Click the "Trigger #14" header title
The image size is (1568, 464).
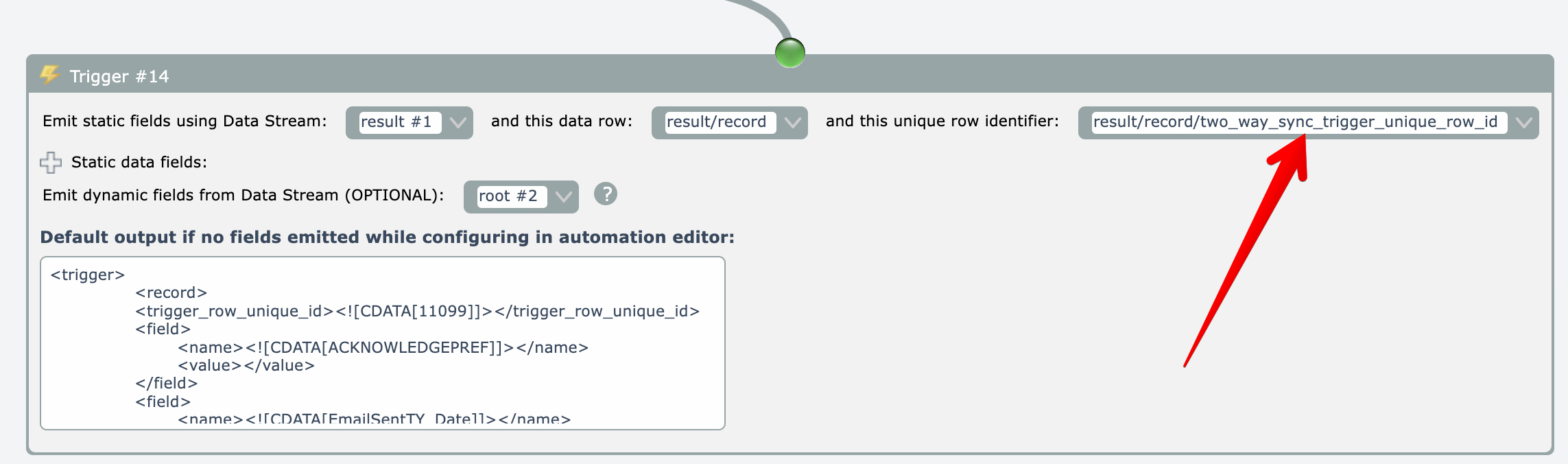coord(119,76)
